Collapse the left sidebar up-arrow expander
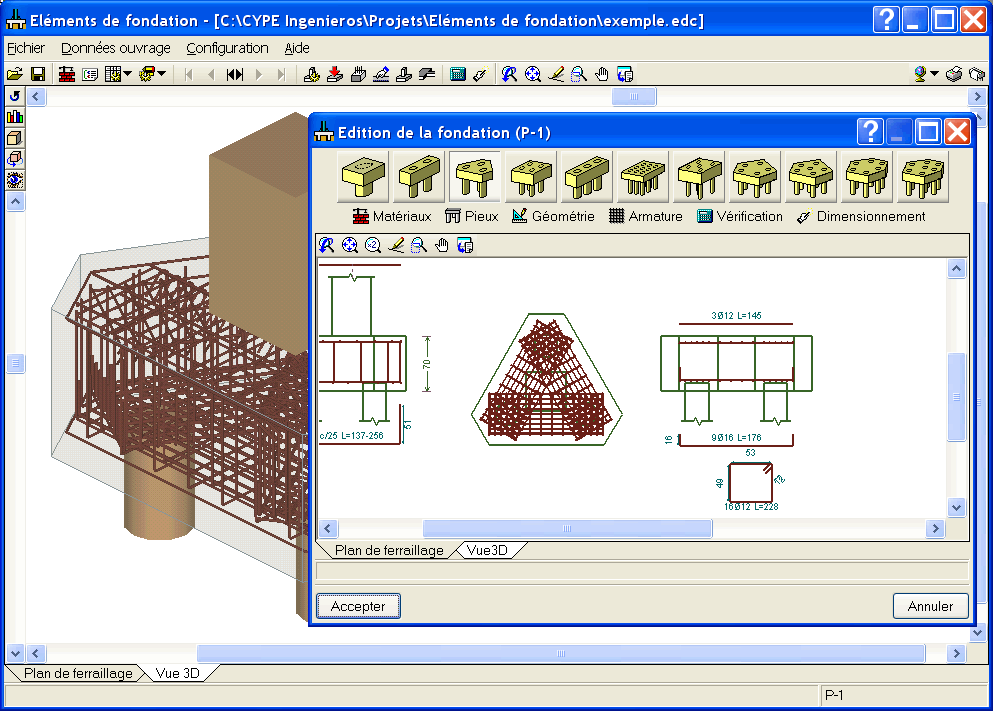Viewport: 993px width, 711px height. point(15,202)
